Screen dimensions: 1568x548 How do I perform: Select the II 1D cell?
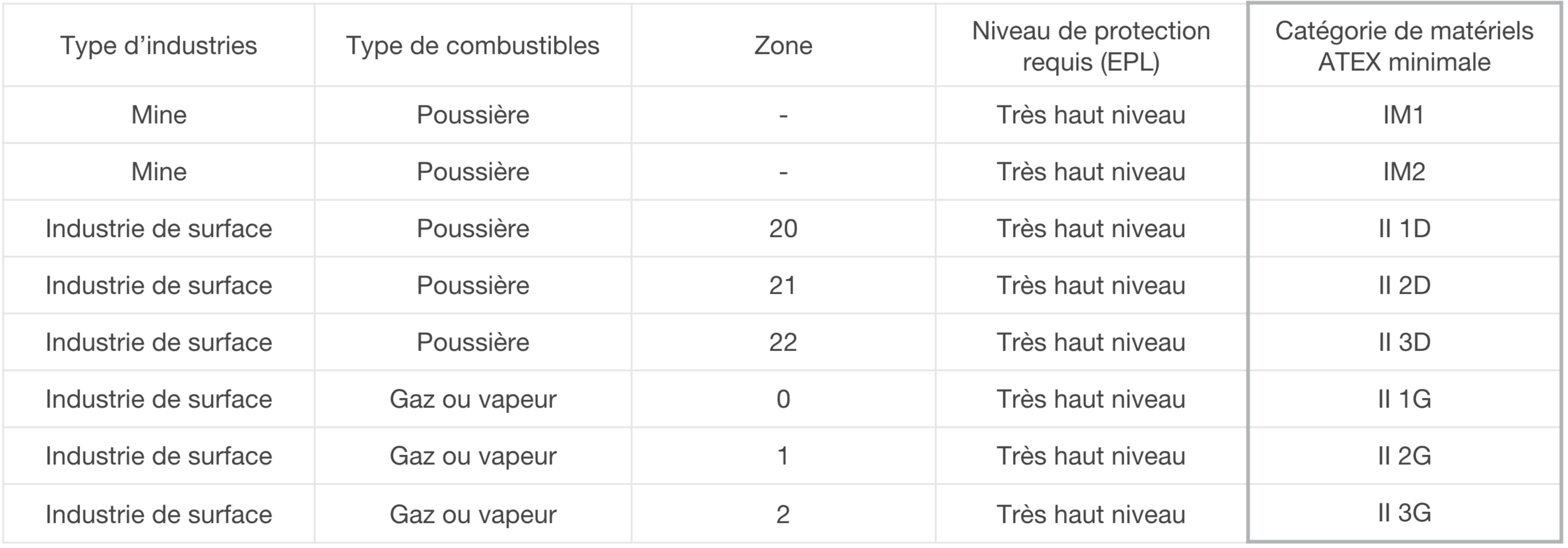[x=1404, y=229]
